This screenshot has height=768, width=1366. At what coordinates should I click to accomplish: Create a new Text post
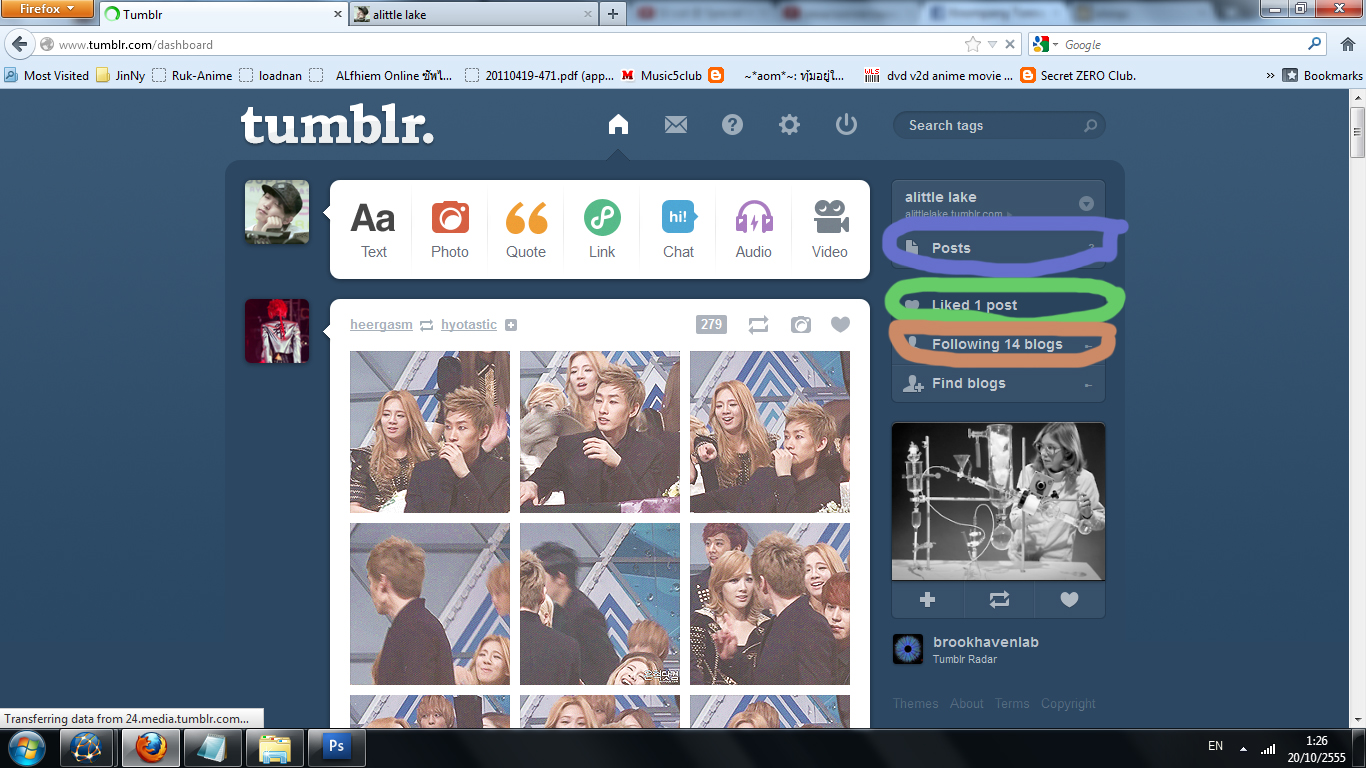[374, 230]
